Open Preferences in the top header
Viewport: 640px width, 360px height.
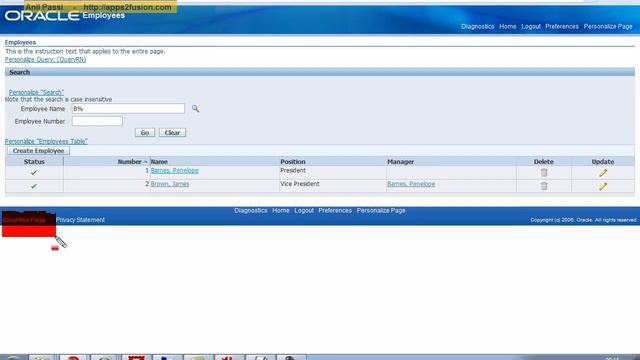(562, 27)
